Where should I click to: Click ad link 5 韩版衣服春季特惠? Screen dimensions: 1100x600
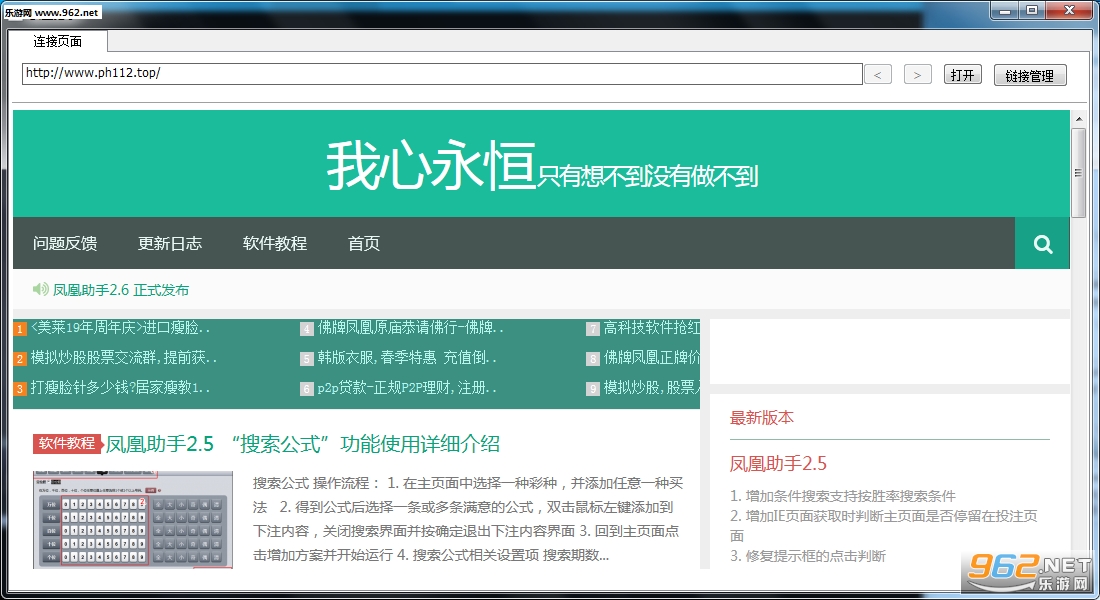(x=406, y=358)
